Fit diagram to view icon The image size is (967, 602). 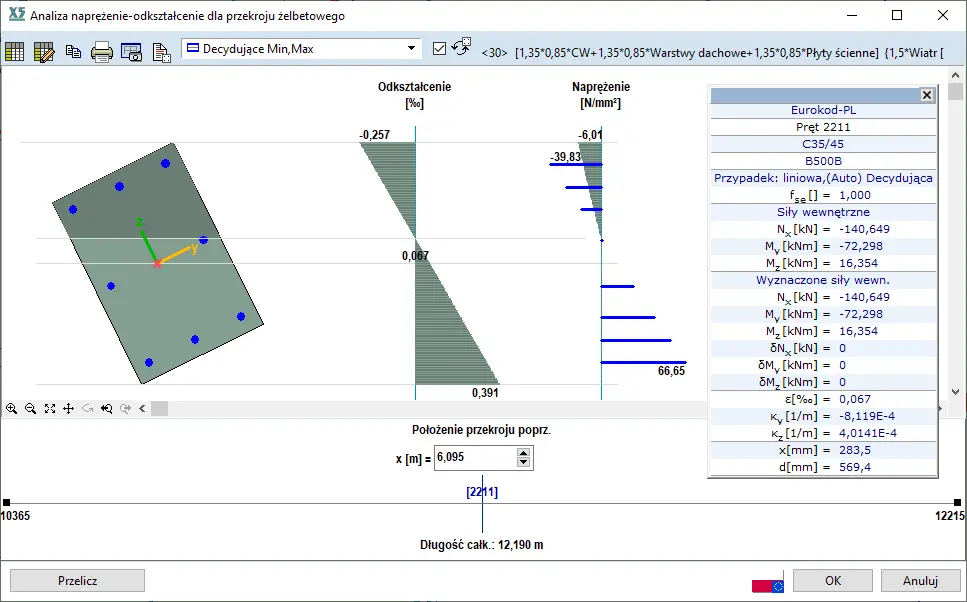(x=50, y=408)
